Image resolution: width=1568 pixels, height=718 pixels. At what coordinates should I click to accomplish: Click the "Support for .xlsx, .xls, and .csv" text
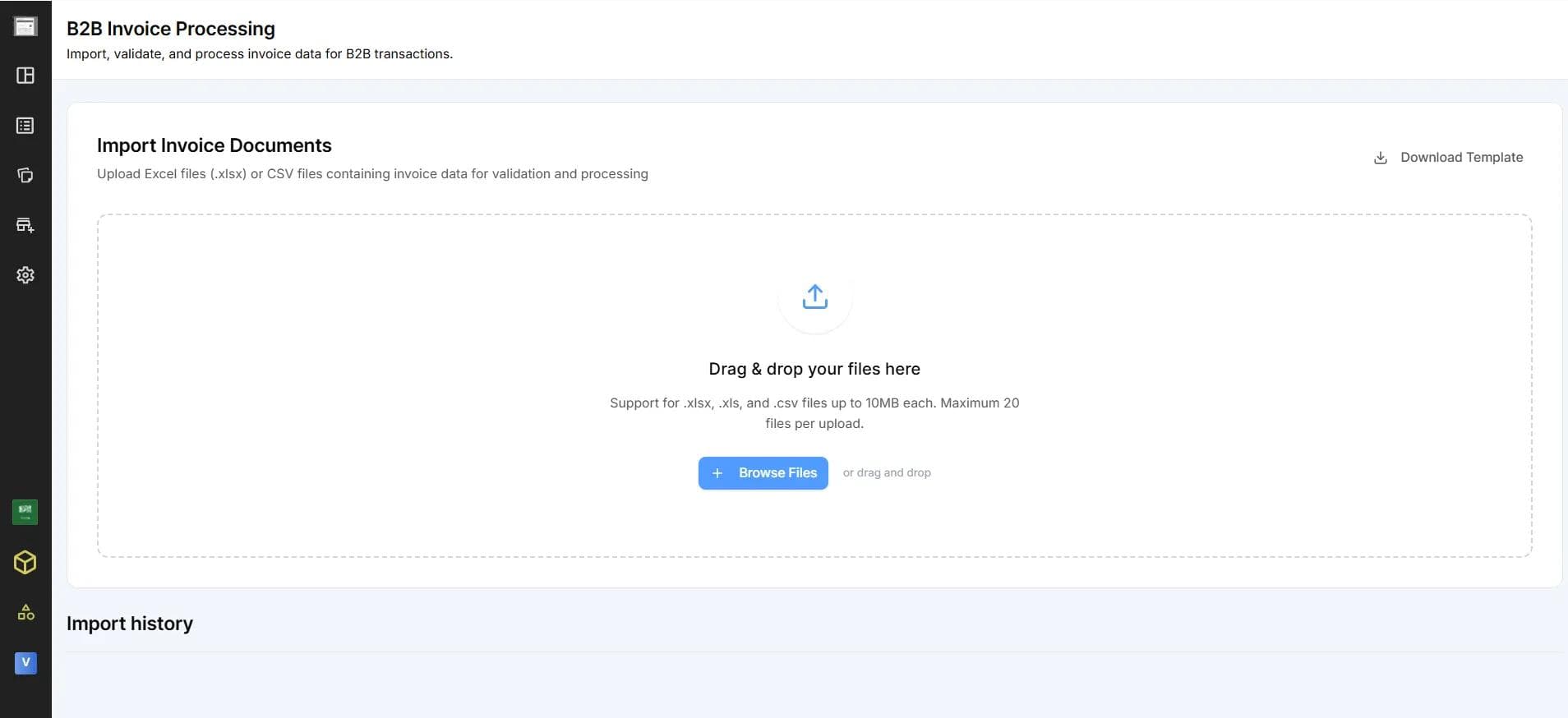point(814,413)
